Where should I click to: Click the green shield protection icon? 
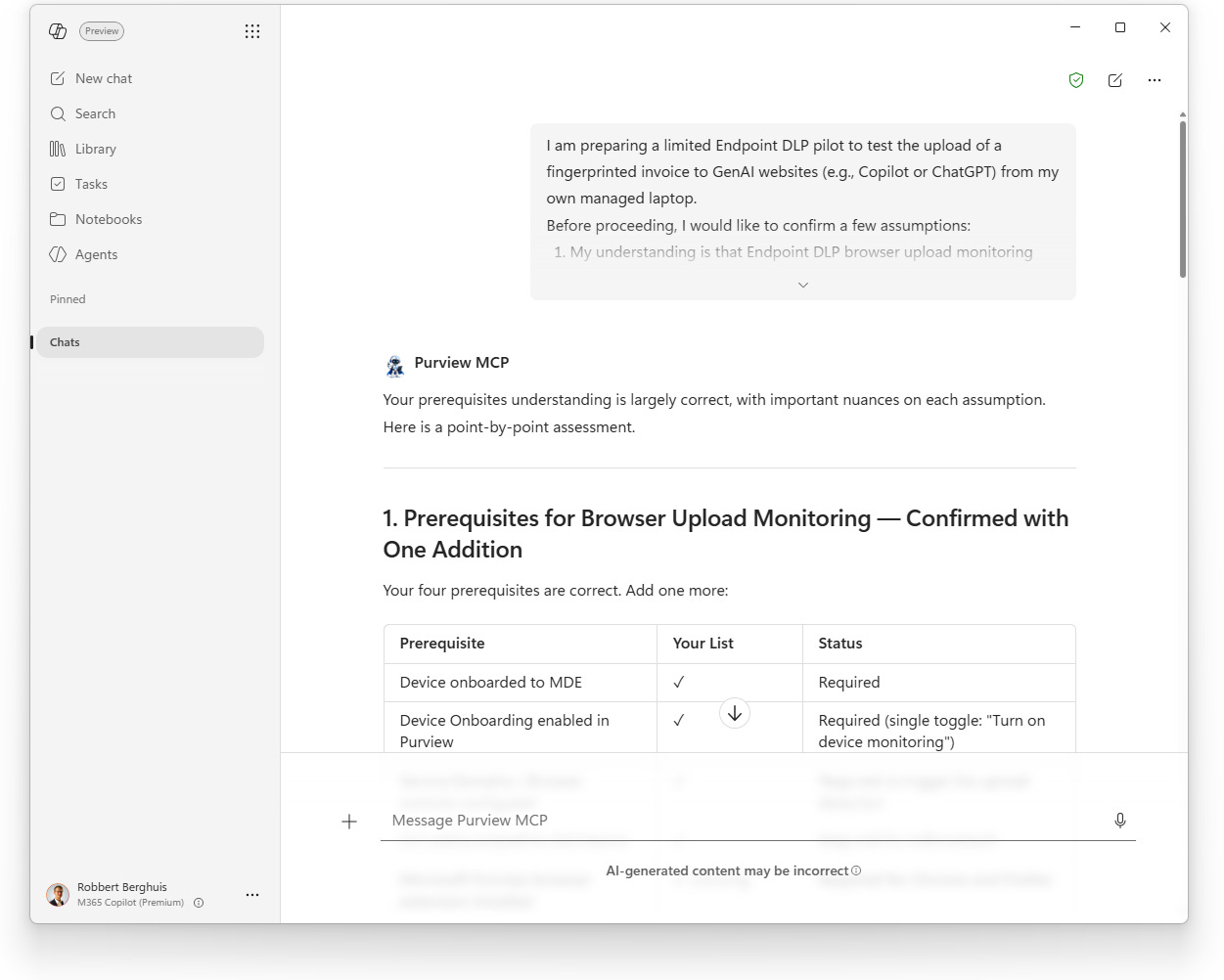click(x=1076, y=80)
